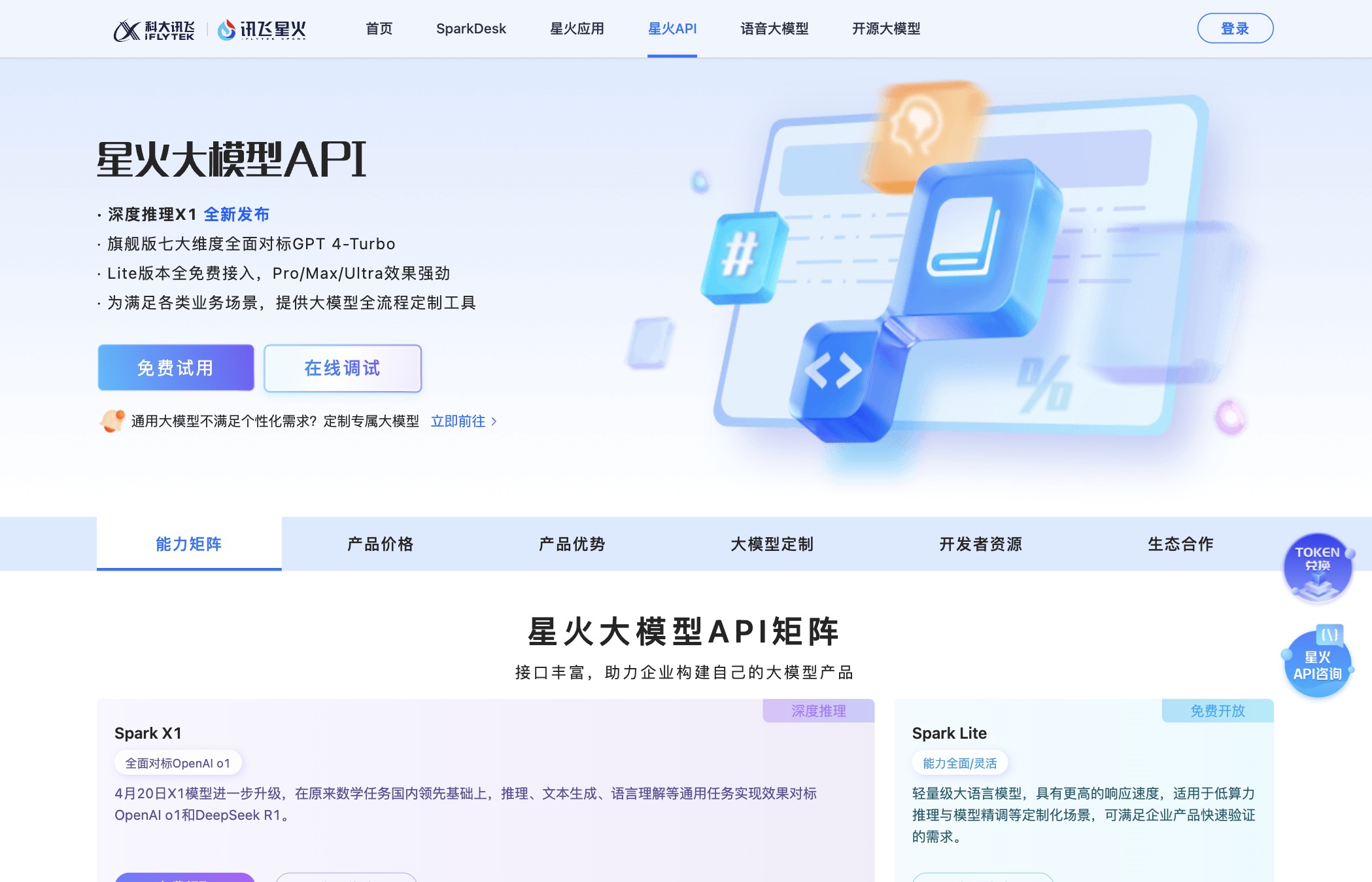This screenshot has width=1372, height=882.
Task: Click the 旗舰版七大维度全面对标GPT 4-Turbo bullet
Action: tap(251, 244)
